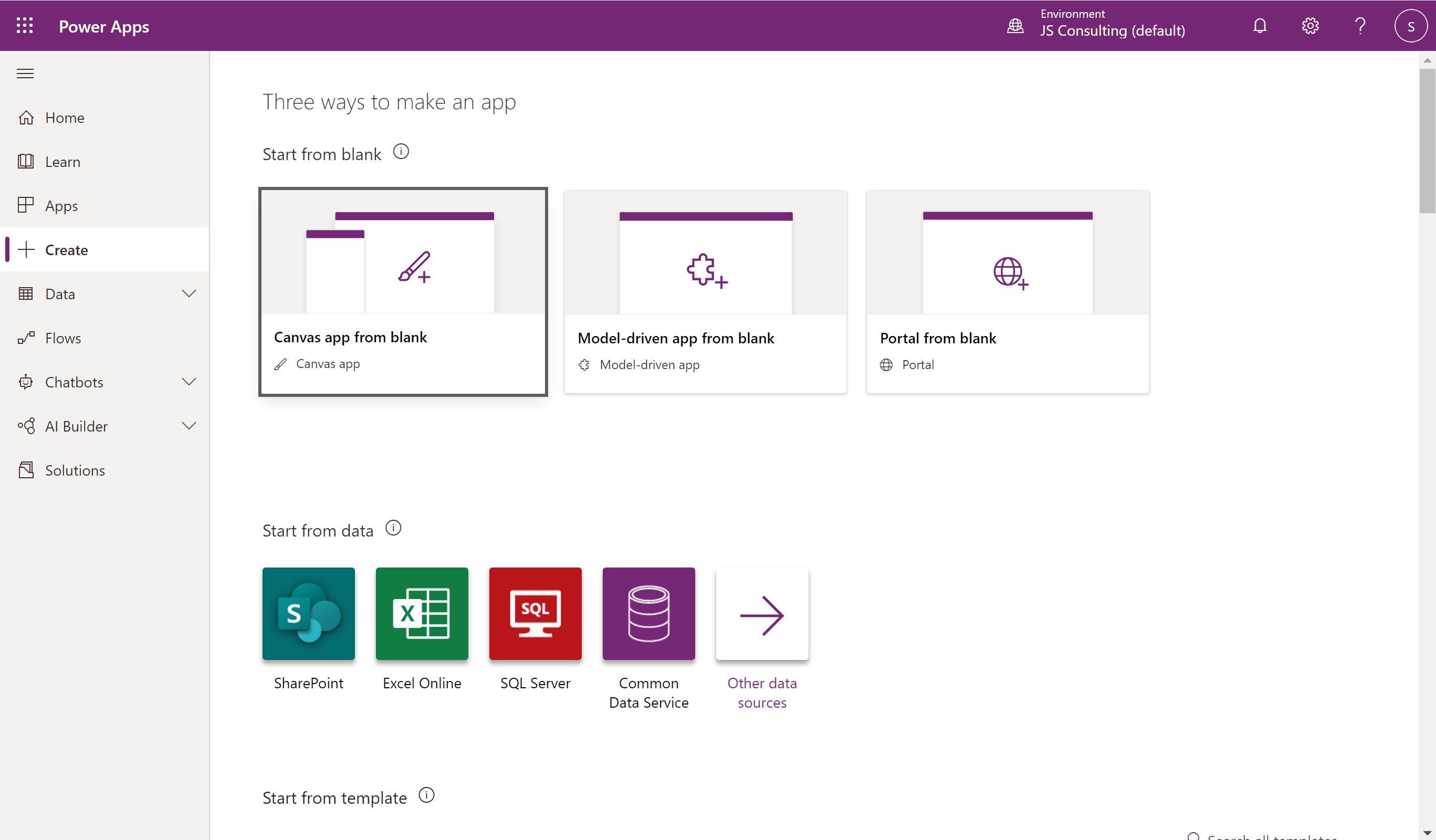The height and width of the screenshot is (840, 1436).
Task: Open the account avatar menu
Action: 1410,25
